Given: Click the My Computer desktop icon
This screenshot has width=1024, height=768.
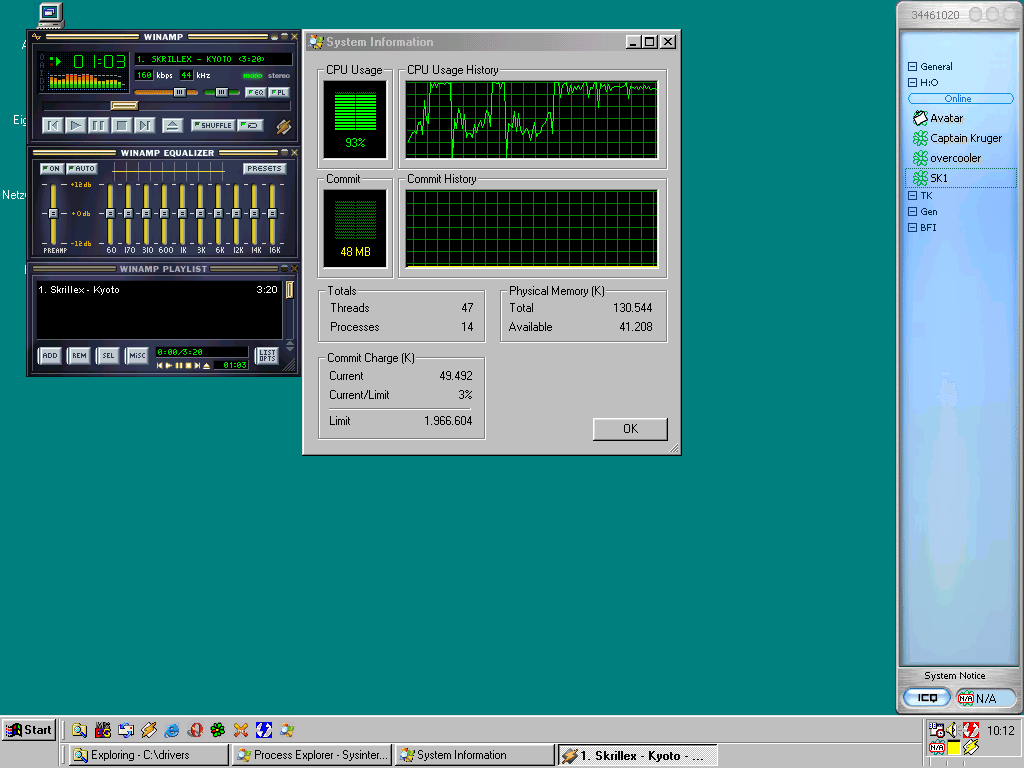Looking at the screenshot, I should pos(50,15).
